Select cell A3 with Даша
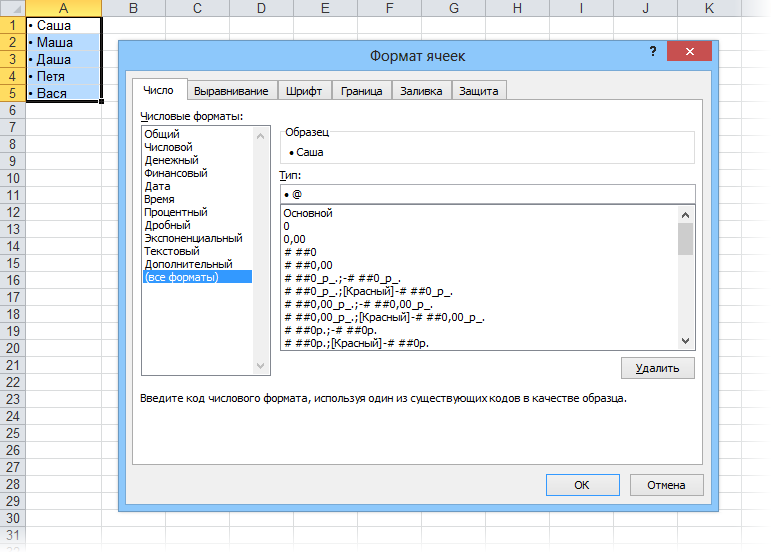The height and width of the screenshot is (553, 772). [x=64, y=60]
